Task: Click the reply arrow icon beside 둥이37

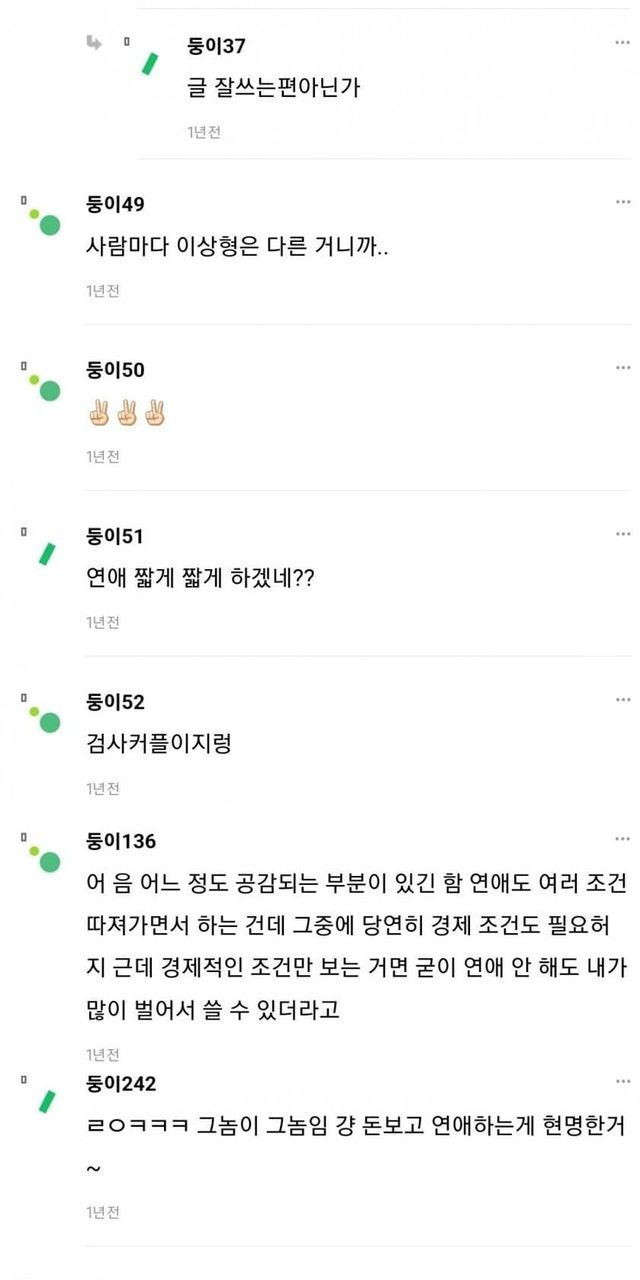Action: pos(94,42)
